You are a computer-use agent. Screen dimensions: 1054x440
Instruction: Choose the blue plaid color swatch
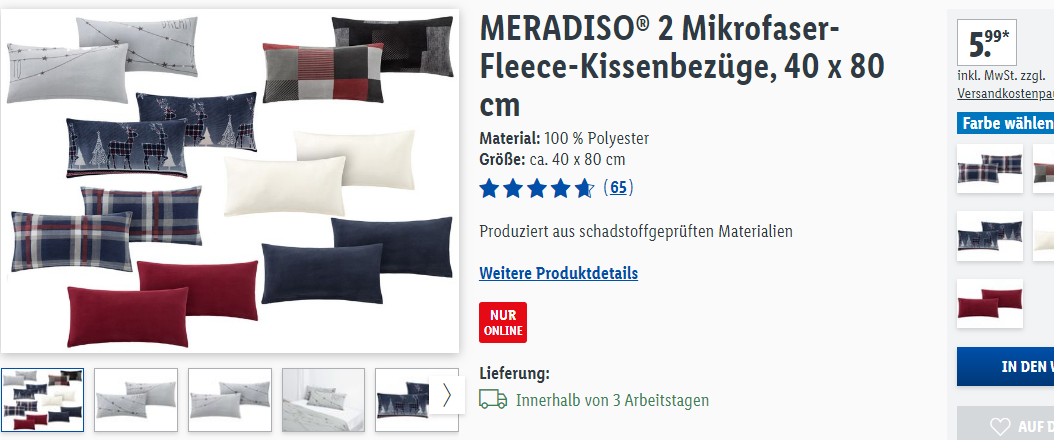tap(989, 169)
